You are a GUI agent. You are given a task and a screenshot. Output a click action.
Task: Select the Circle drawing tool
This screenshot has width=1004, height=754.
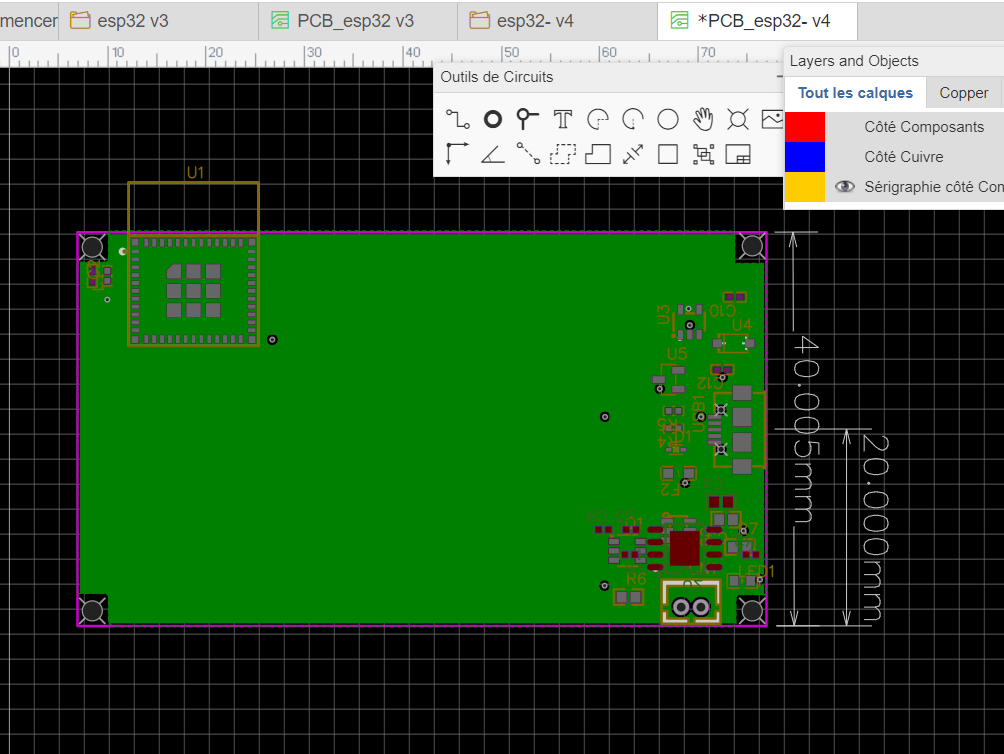click(668, 119)
